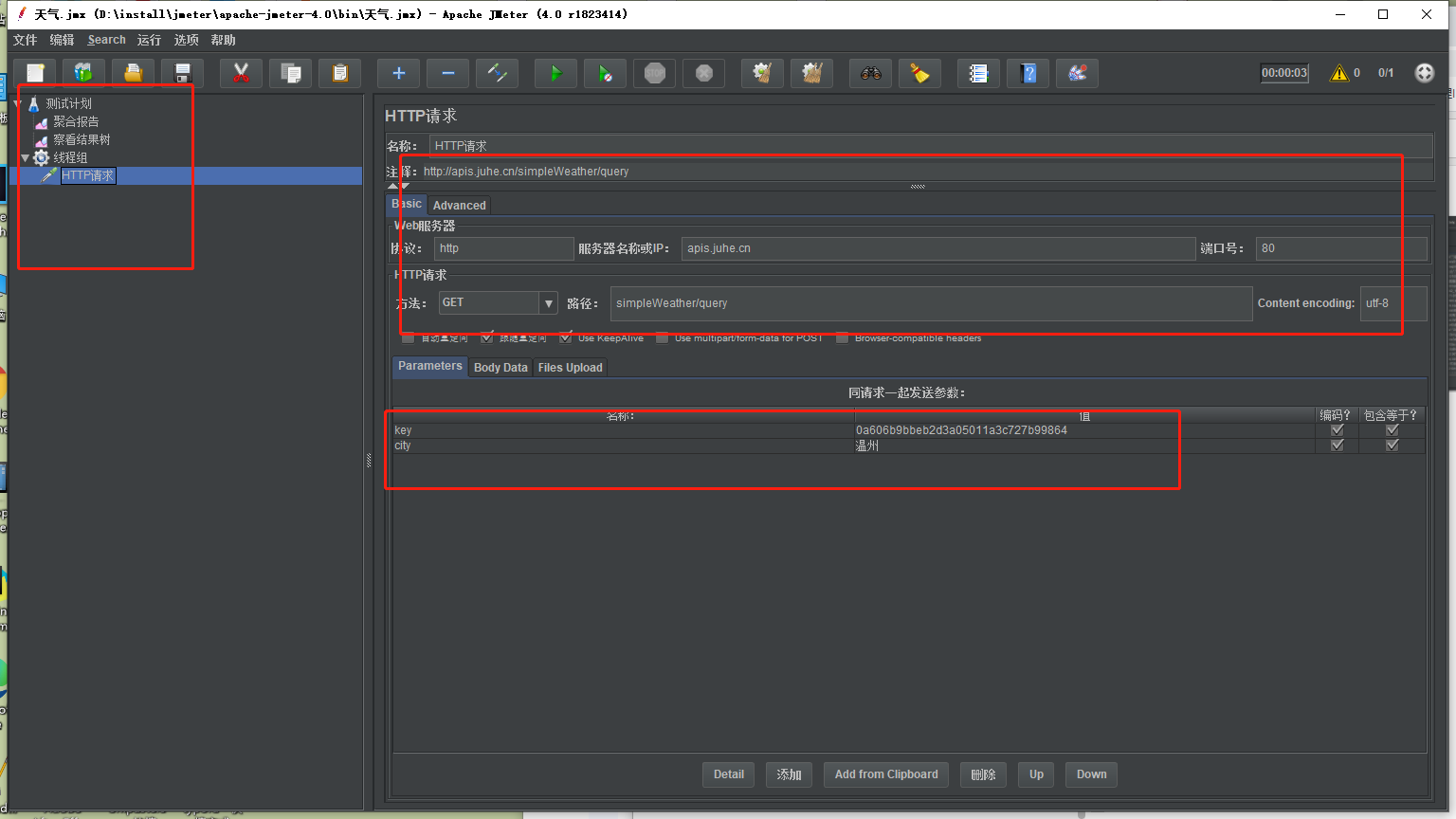Toggle 编码 checkbox in key row

click(1338, 430)
